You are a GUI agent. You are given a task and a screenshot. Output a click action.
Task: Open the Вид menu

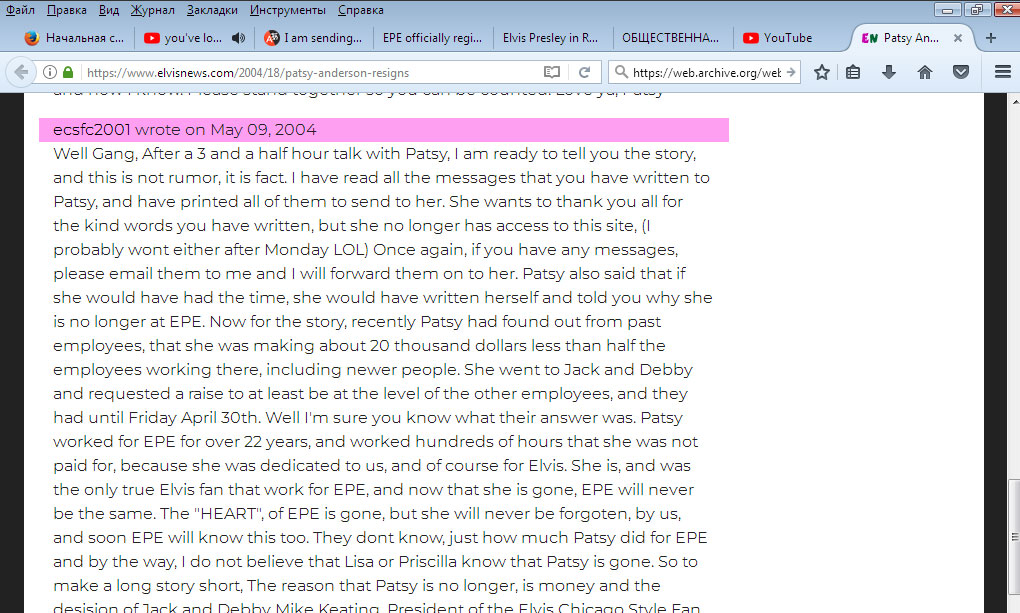click(109, 10)
